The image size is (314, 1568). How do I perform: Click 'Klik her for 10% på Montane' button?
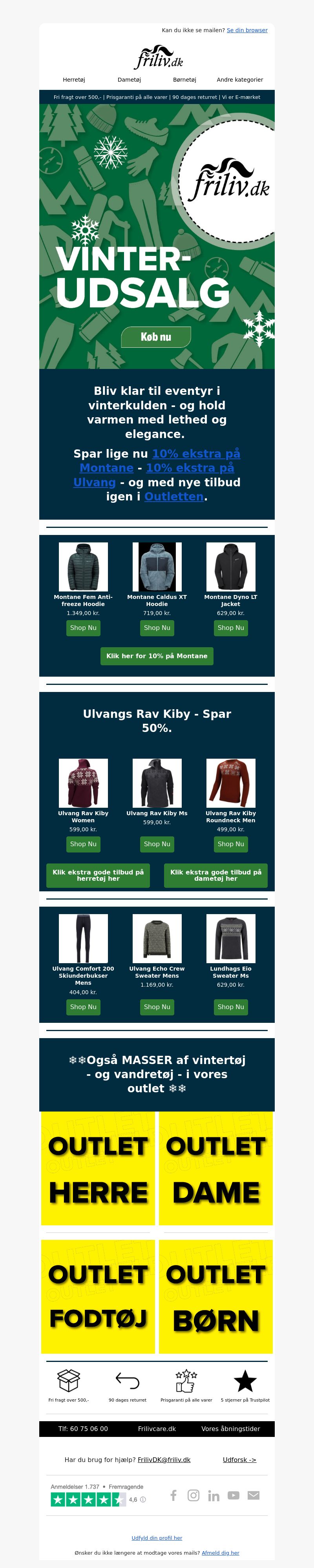click(157, 655)
